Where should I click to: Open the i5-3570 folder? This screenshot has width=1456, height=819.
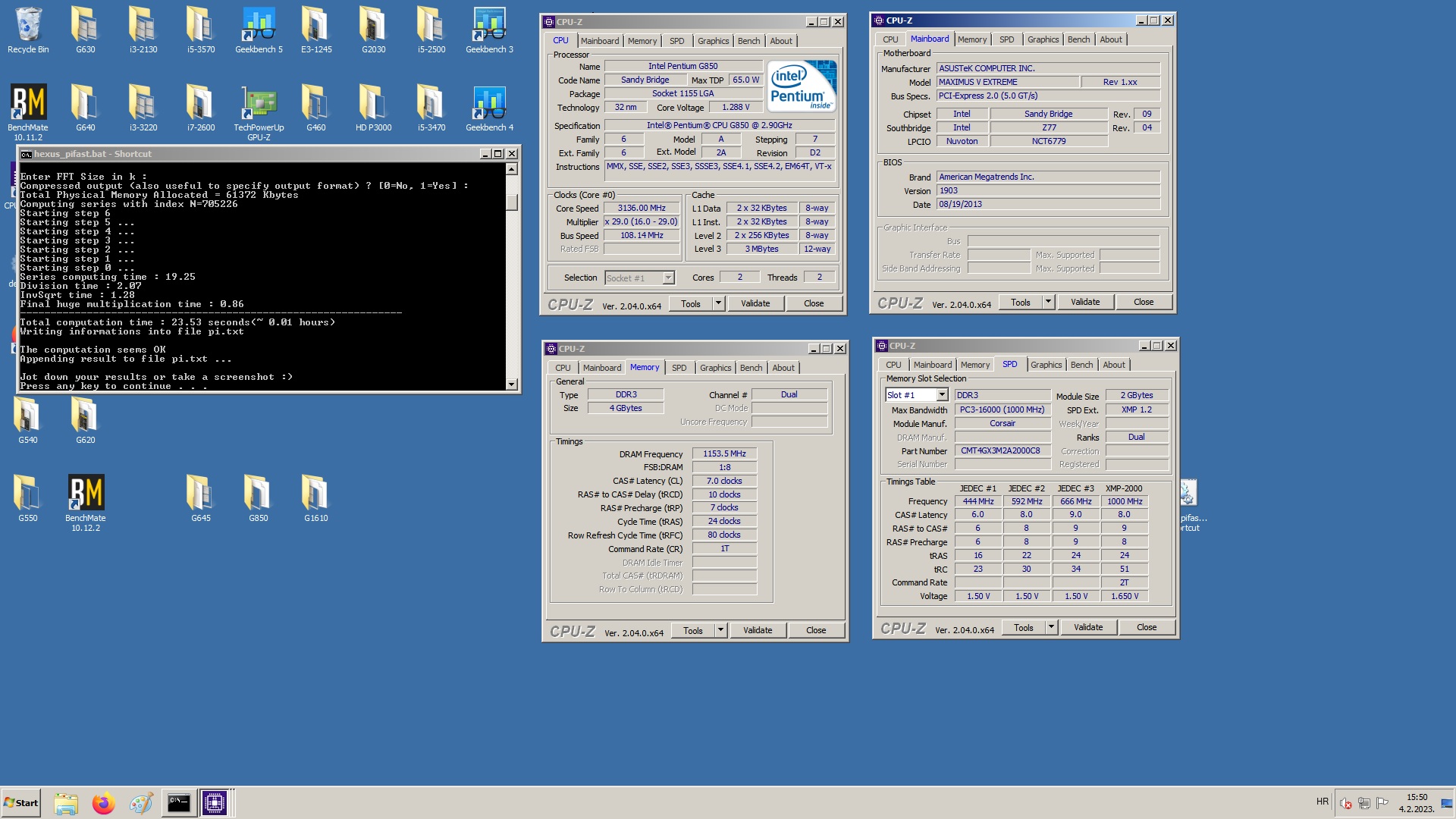[201, 30]
